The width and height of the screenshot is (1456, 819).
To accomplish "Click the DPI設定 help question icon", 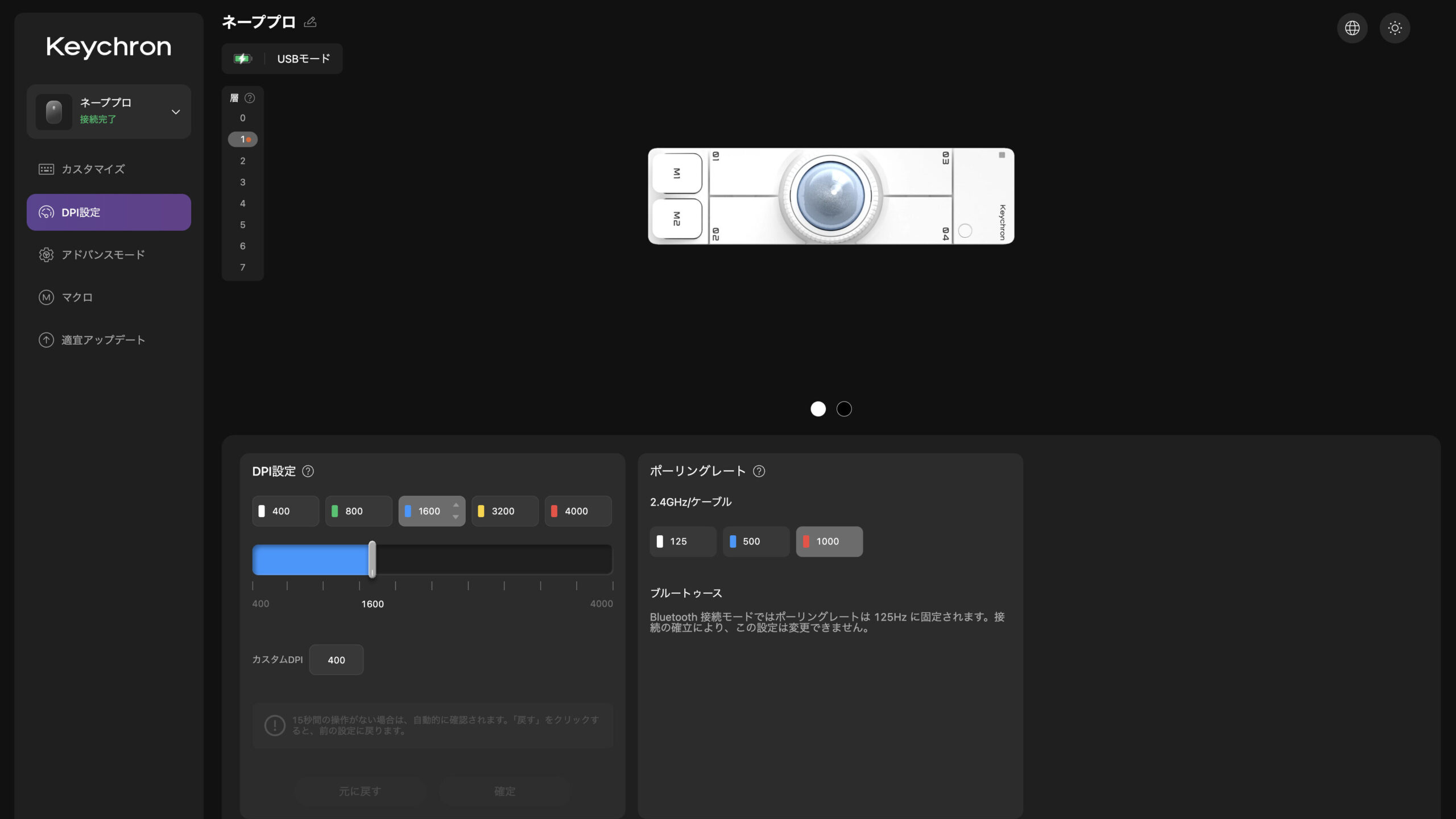I will click(x=308, y=471).
